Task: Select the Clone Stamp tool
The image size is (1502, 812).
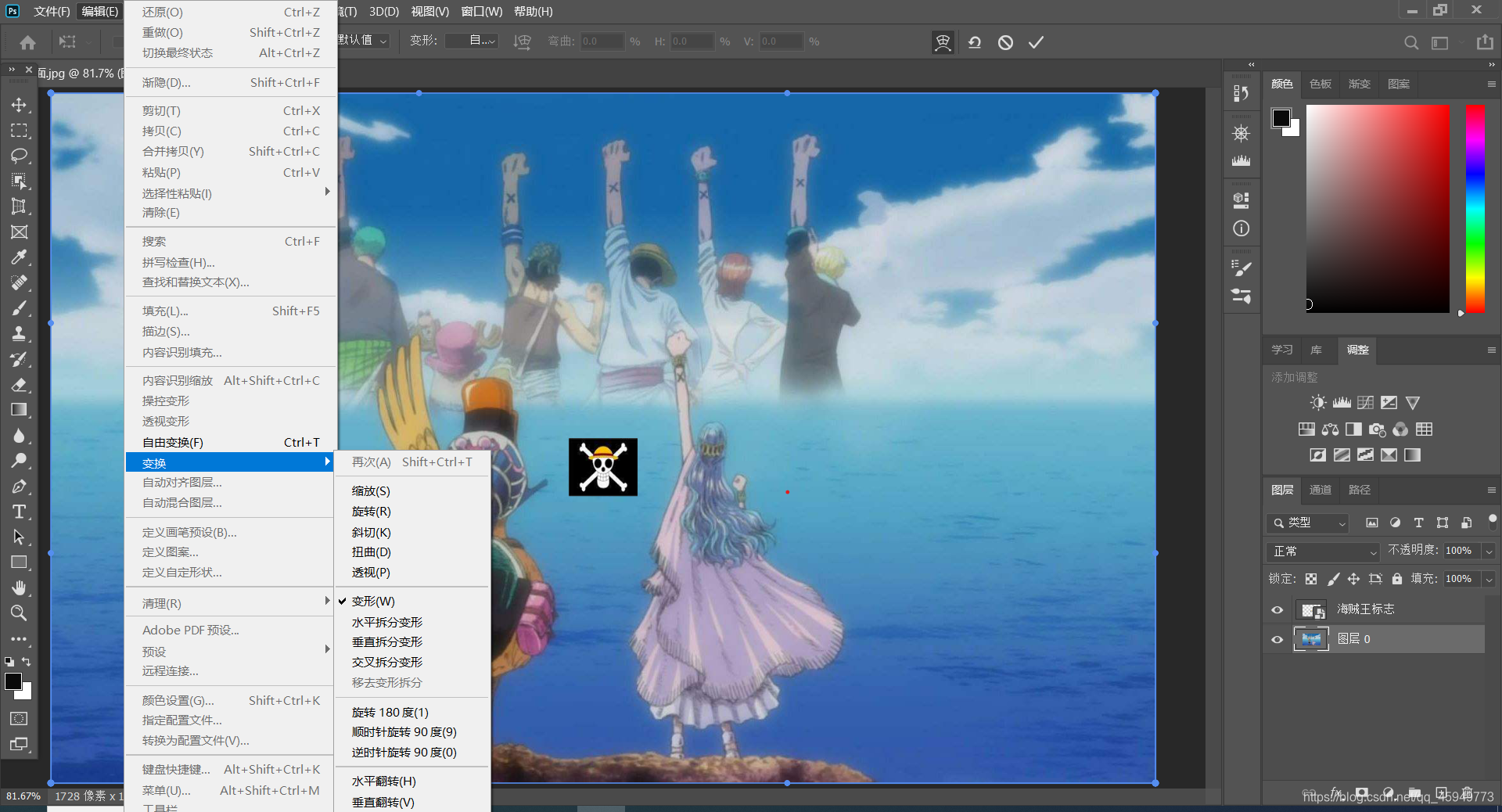Action: coord(19,333)
